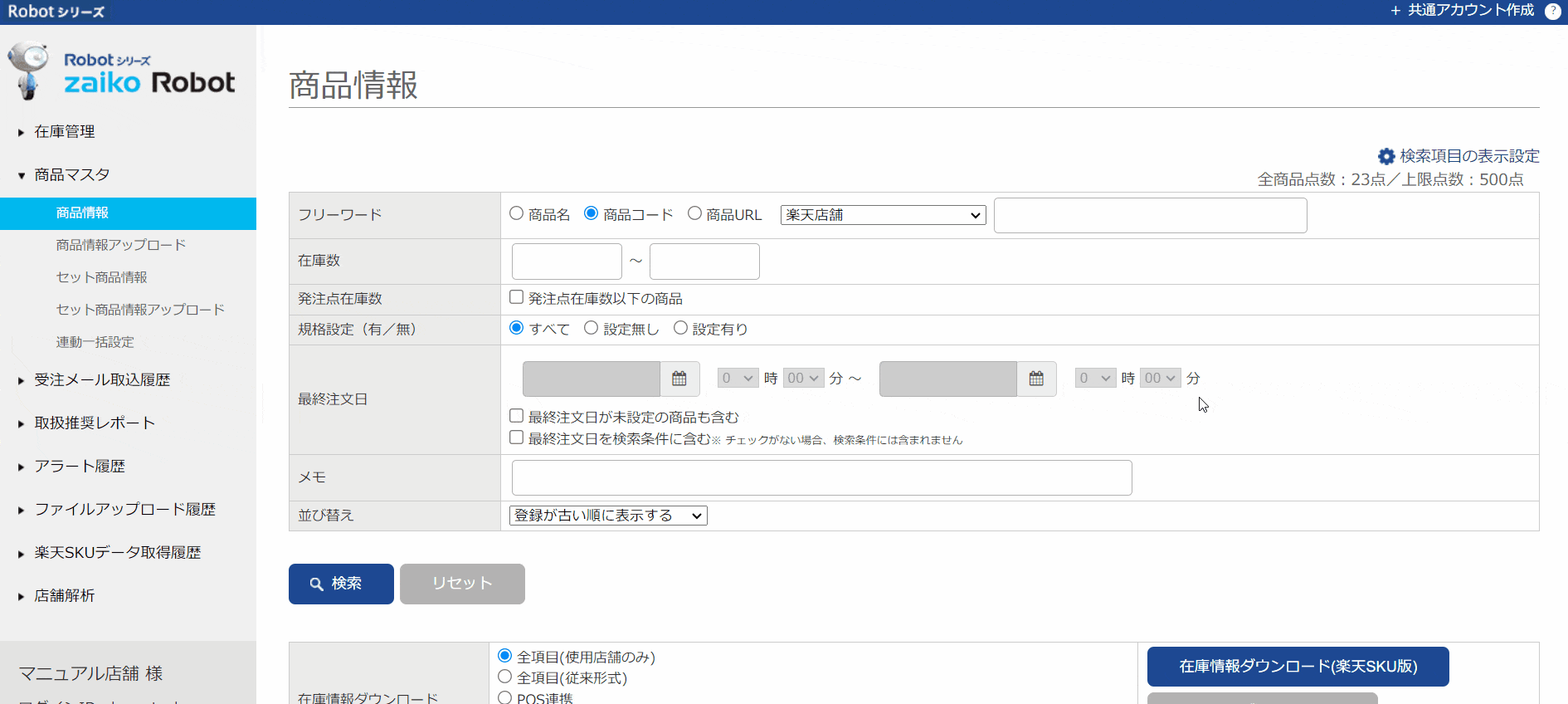Image resolution: width=1568 pixels, height=704 pixels.
Task: Click the 検索 search button
Action: [341, 584]
